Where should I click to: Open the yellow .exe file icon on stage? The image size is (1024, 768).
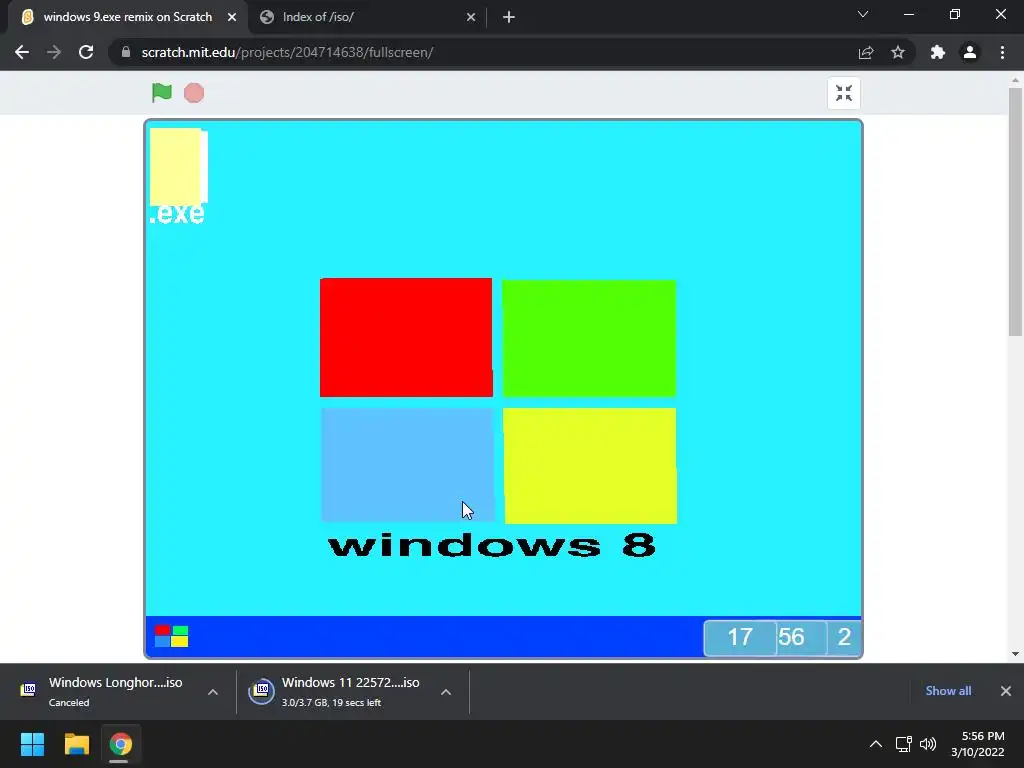pos(178,176)
